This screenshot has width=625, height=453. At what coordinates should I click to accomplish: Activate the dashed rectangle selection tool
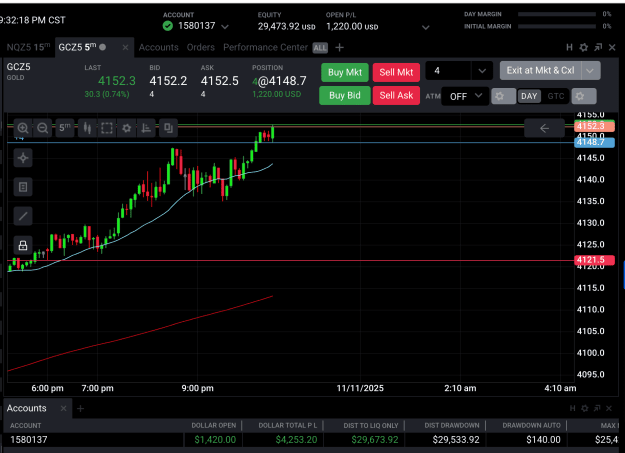[x=107, y=128]
